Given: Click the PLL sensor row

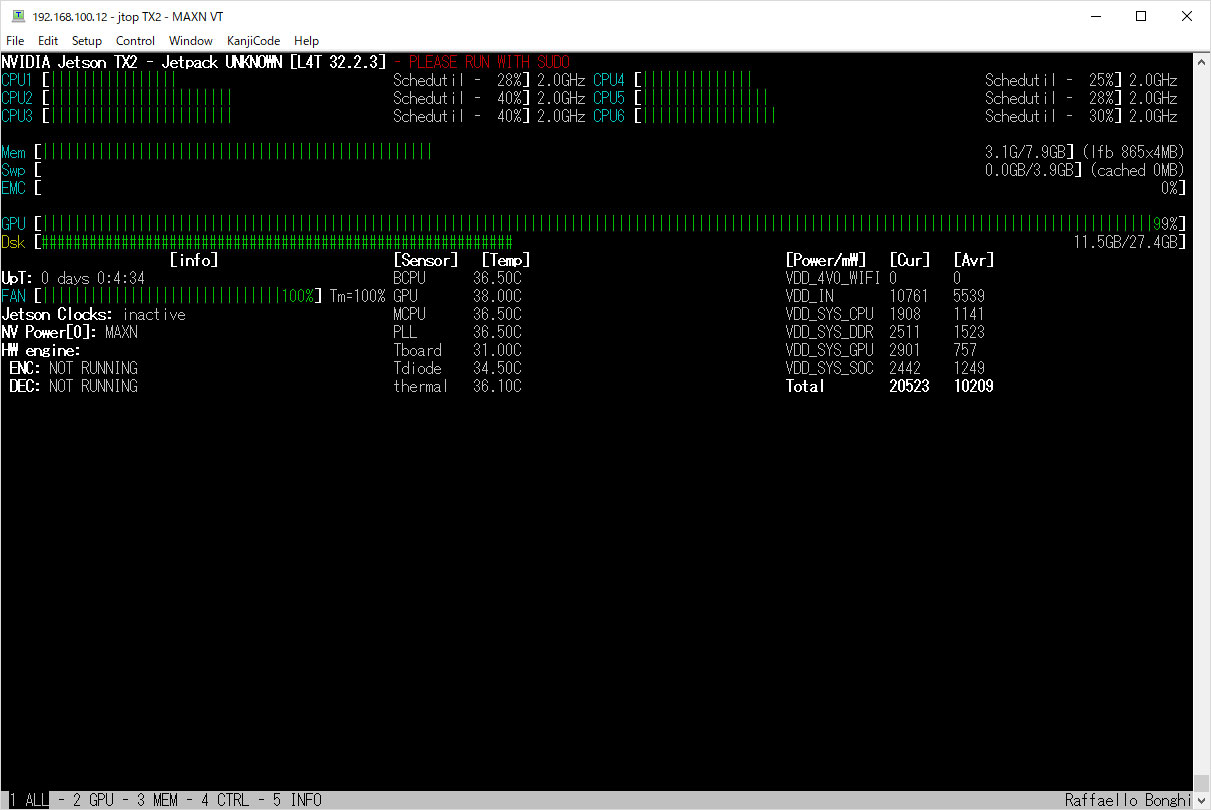Looking at the screenshot, I should [457, 332].
